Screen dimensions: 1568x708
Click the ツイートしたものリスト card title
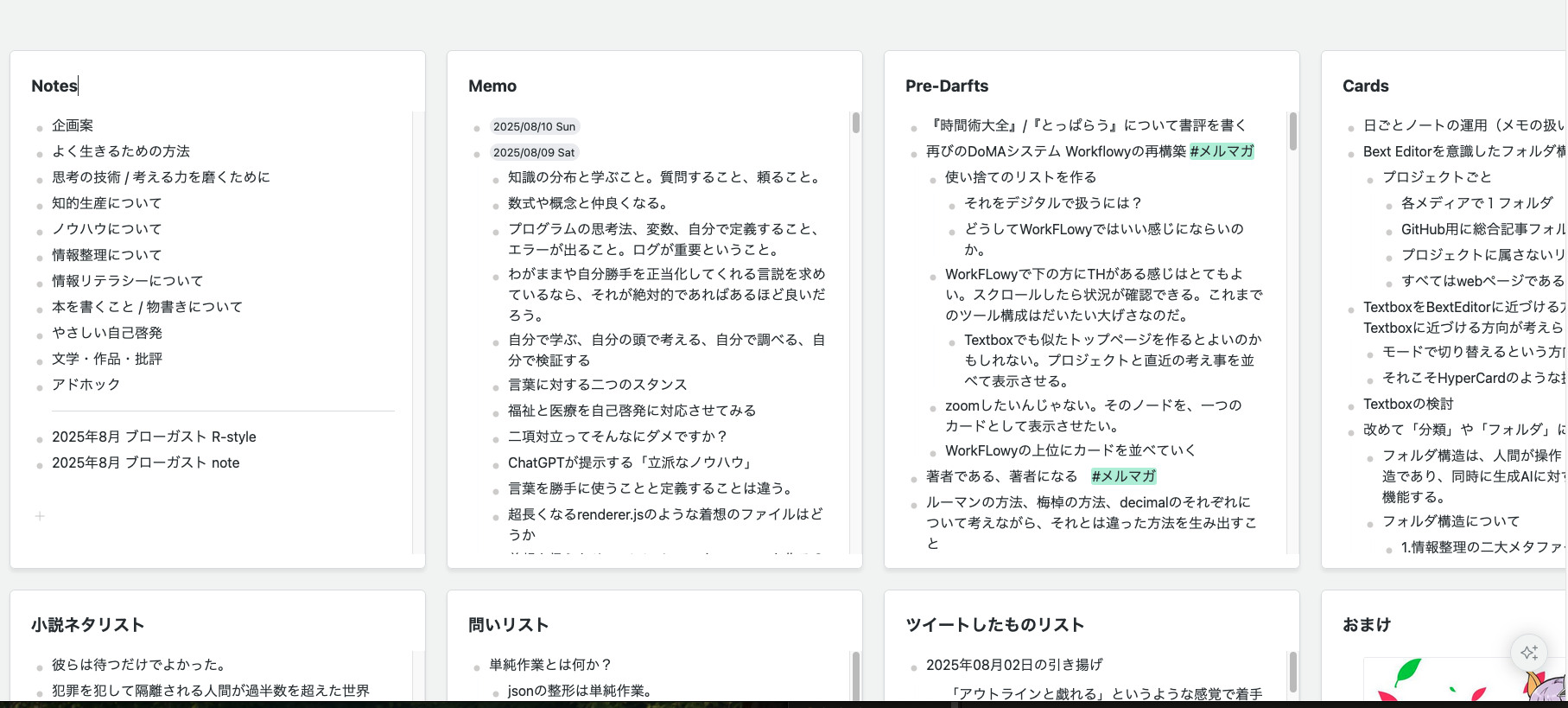(994, 625)
